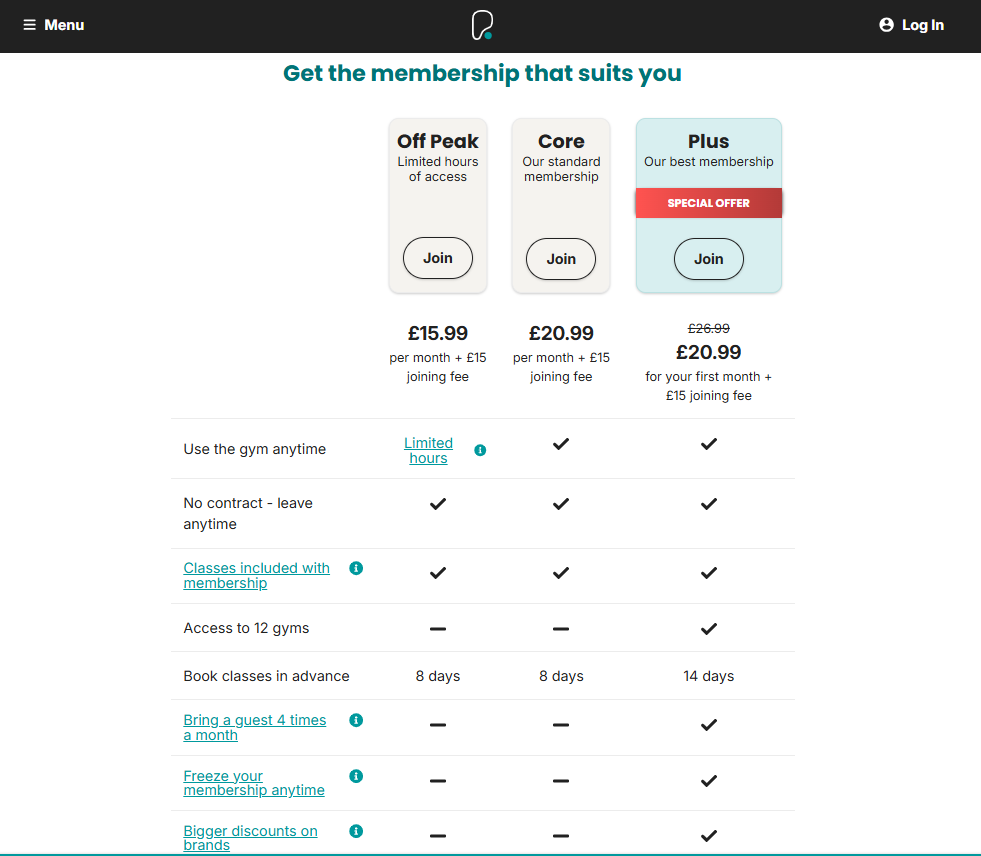
Task: Open the Limited hours link
Action: point(428,450)
